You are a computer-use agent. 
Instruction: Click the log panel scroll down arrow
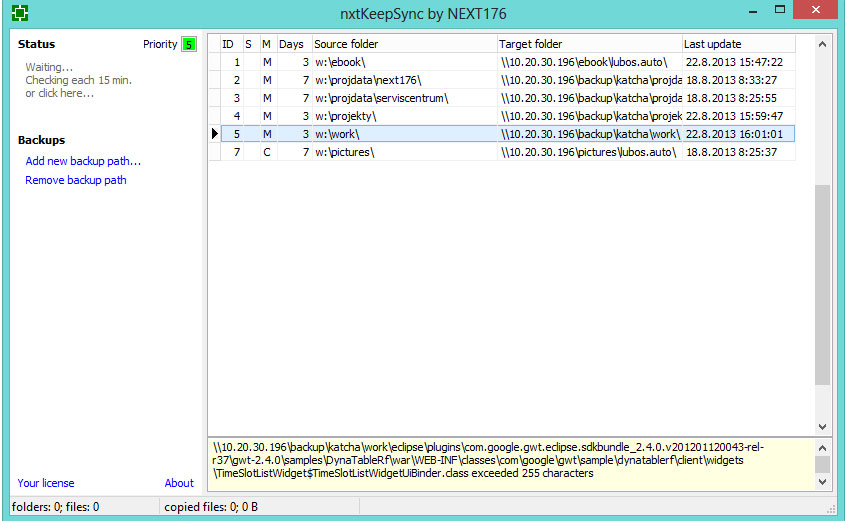822,482
